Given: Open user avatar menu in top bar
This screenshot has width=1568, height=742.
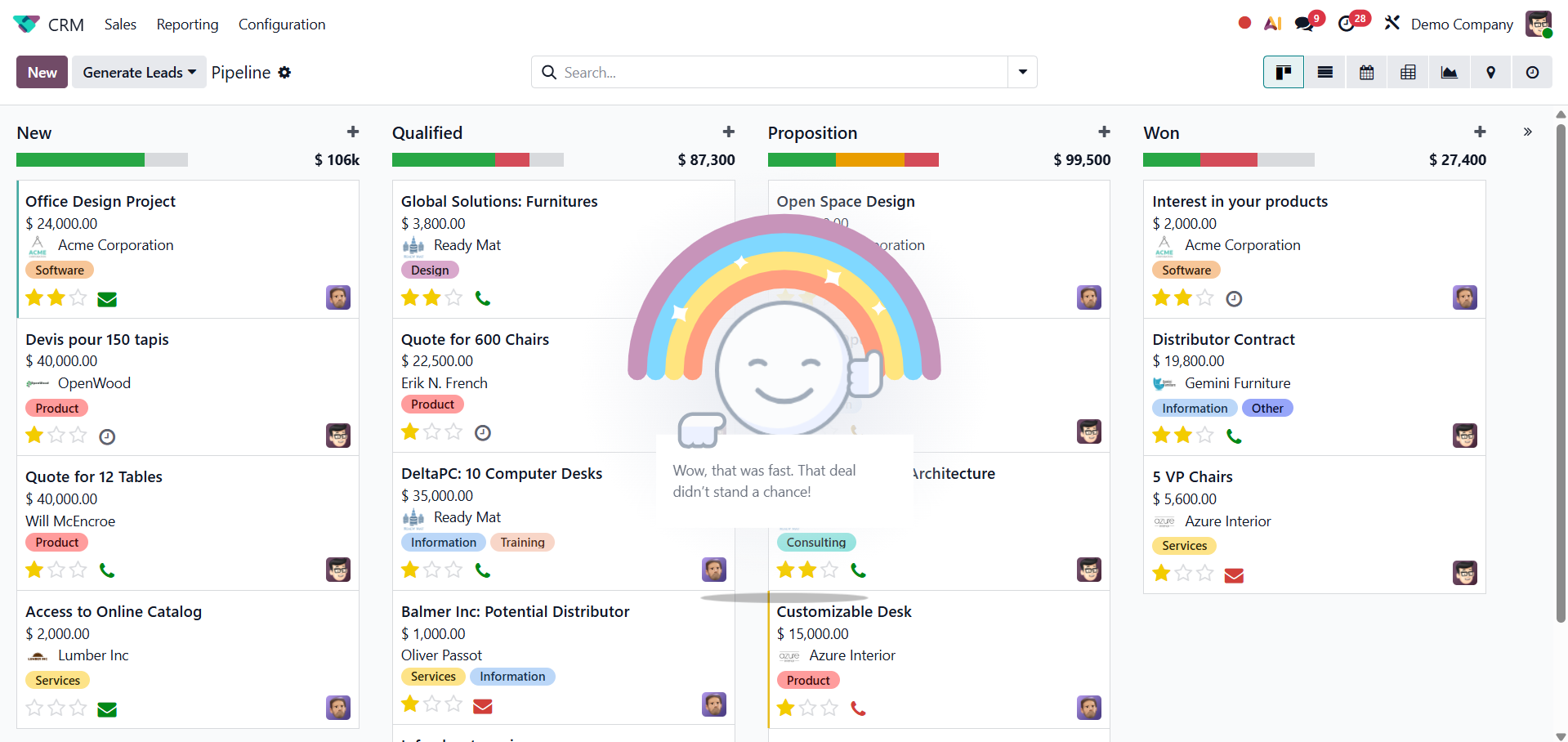Looking at the screenshot, I should tap(1539, 24).
